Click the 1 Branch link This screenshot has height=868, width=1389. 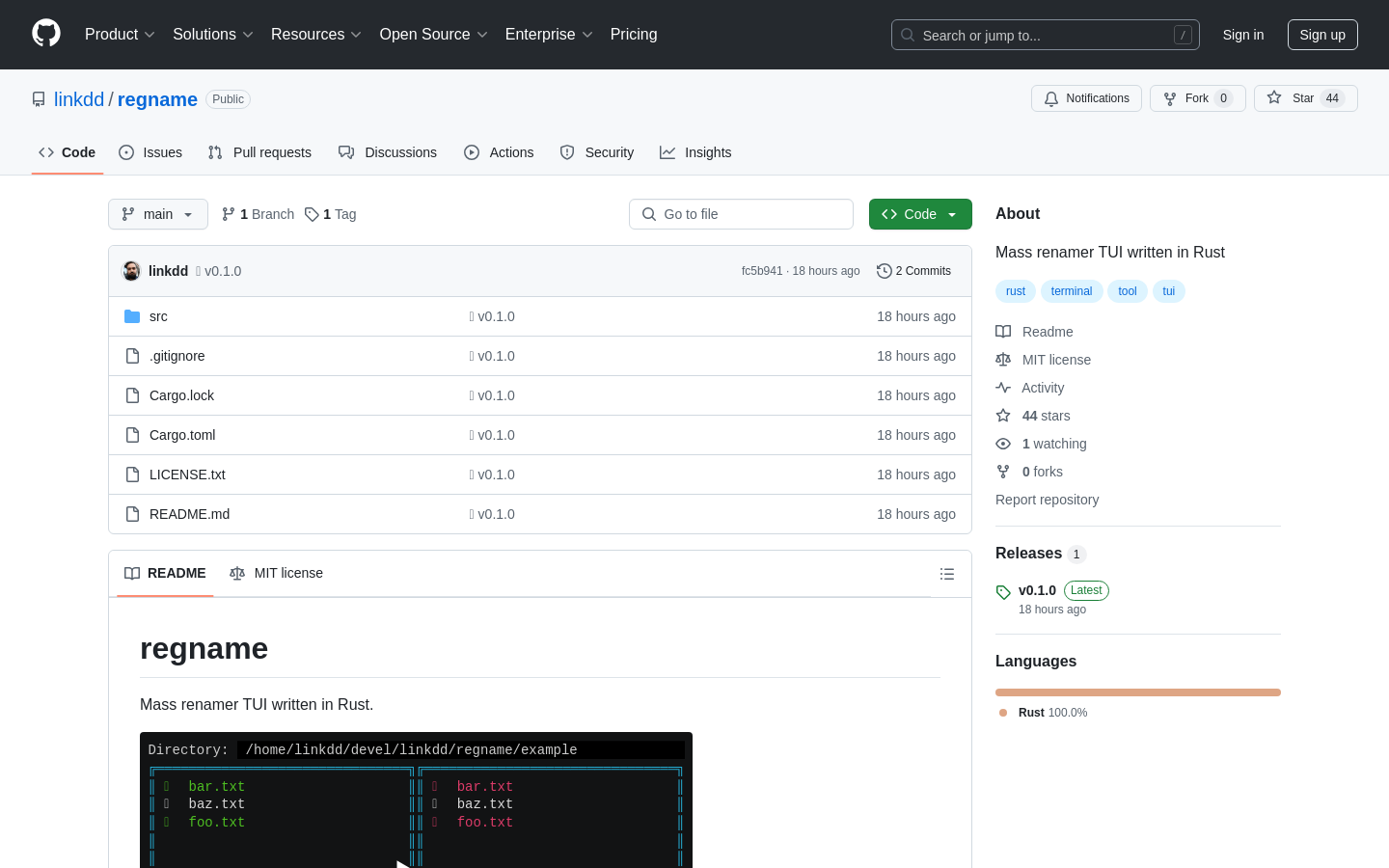click(x=259, y=214)
